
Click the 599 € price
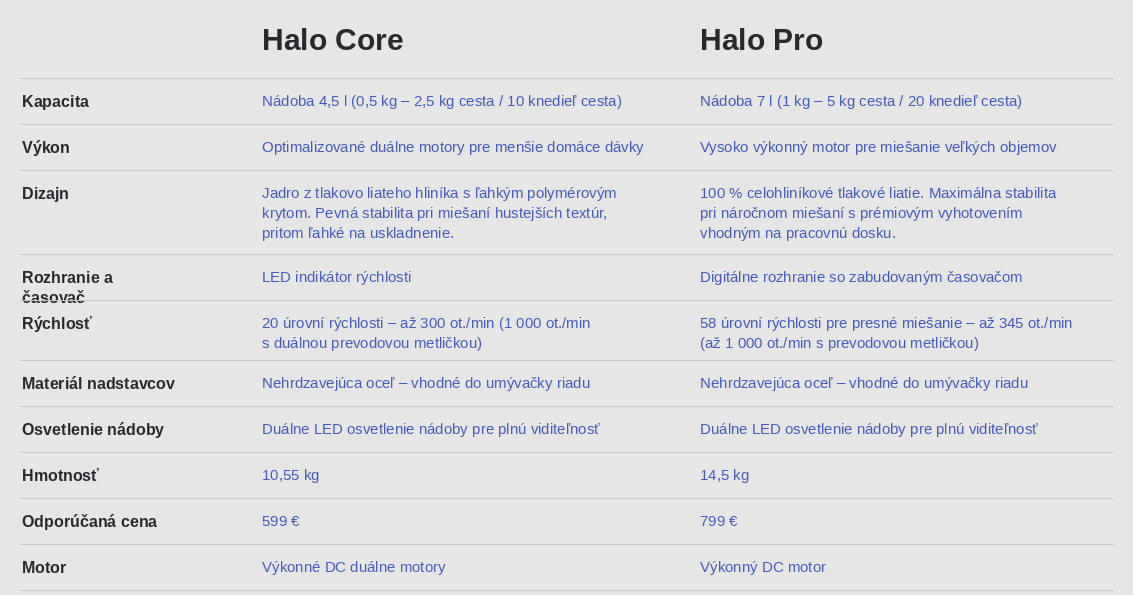[x=281, y=521]
